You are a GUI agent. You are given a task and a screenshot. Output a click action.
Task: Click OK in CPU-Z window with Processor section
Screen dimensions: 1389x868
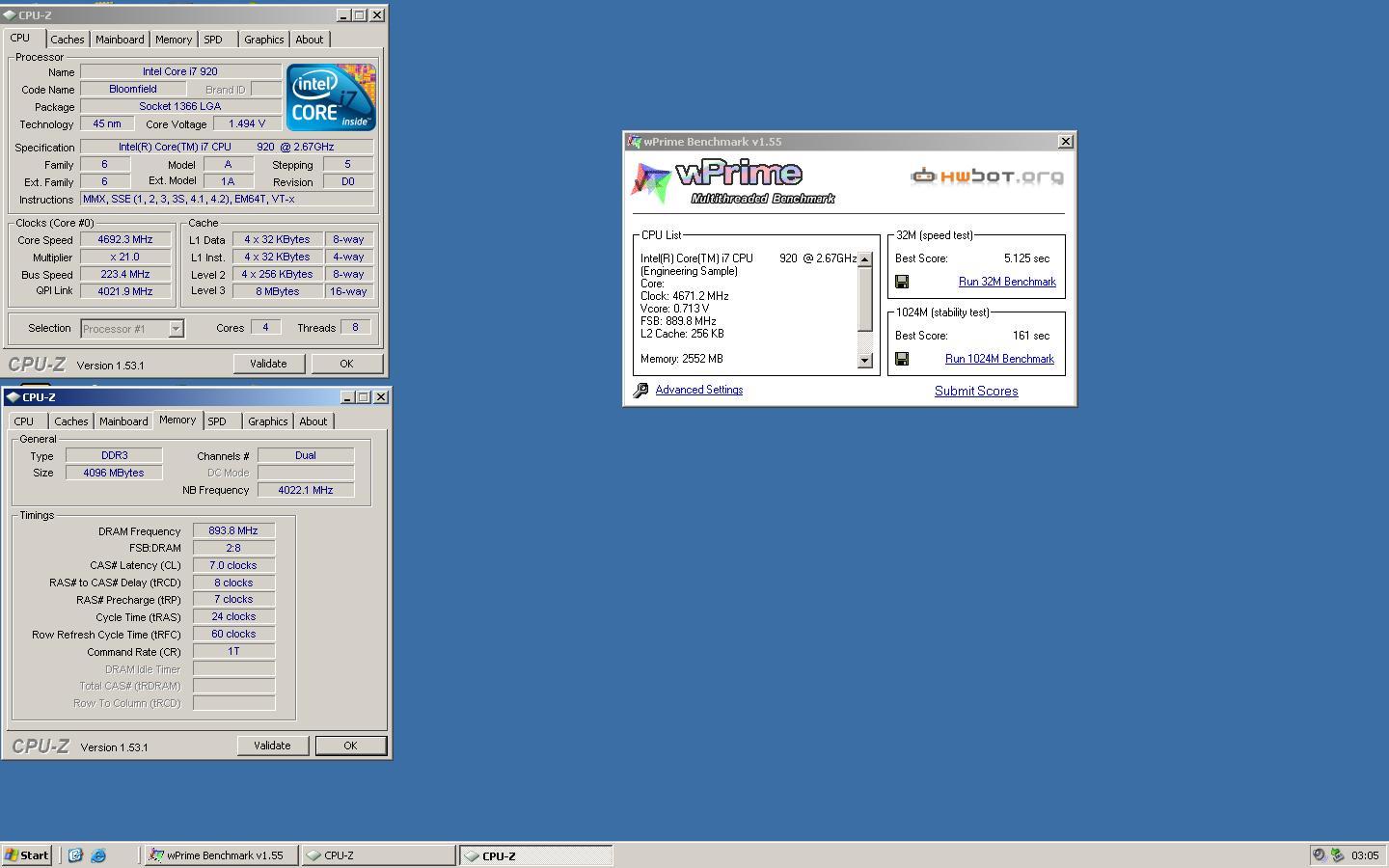point(346,364)
